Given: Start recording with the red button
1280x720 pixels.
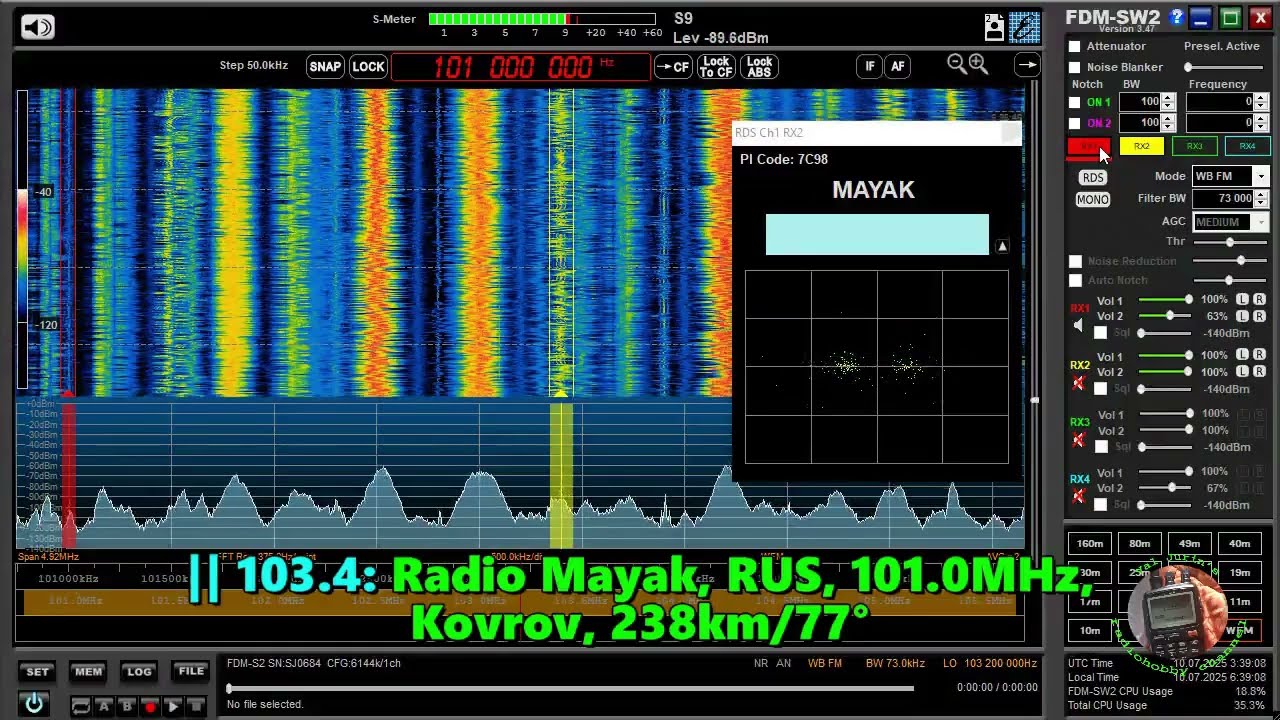Looking at the screenshot, I should (150, 706).
